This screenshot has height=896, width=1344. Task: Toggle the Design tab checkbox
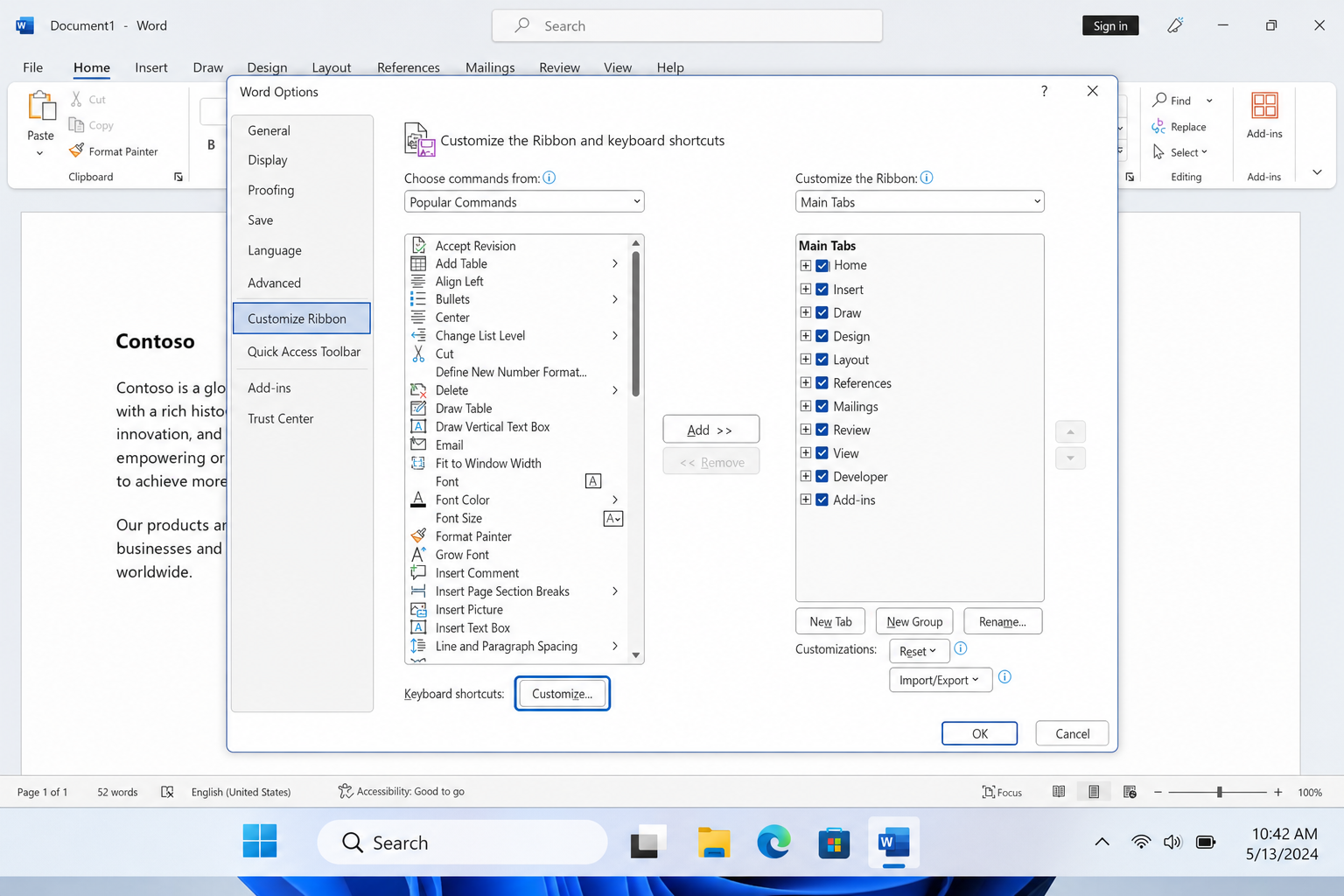[822, 336]
